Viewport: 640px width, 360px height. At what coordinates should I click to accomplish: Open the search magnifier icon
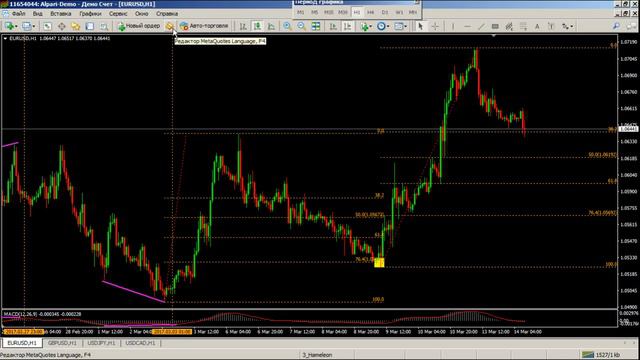616,26
